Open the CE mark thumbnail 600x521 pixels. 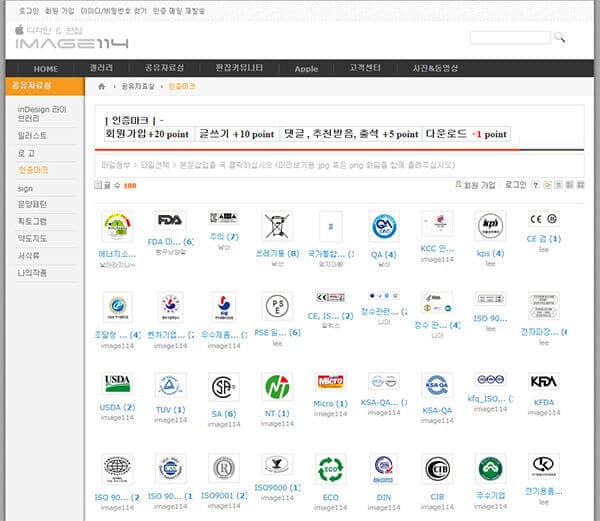(543, 219)
